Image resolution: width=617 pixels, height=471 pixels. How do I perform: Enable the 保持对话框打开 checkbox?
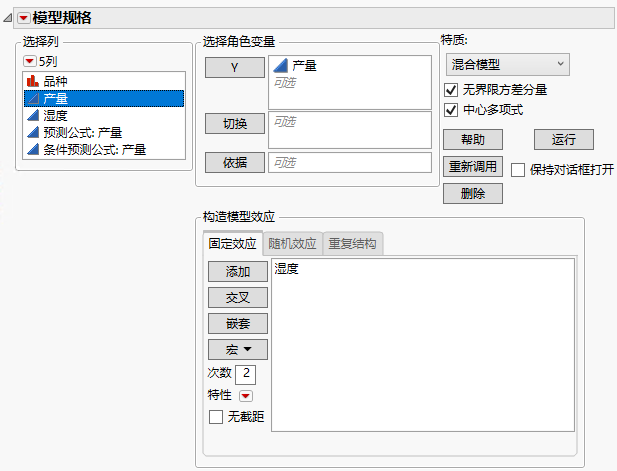point(518,169)
